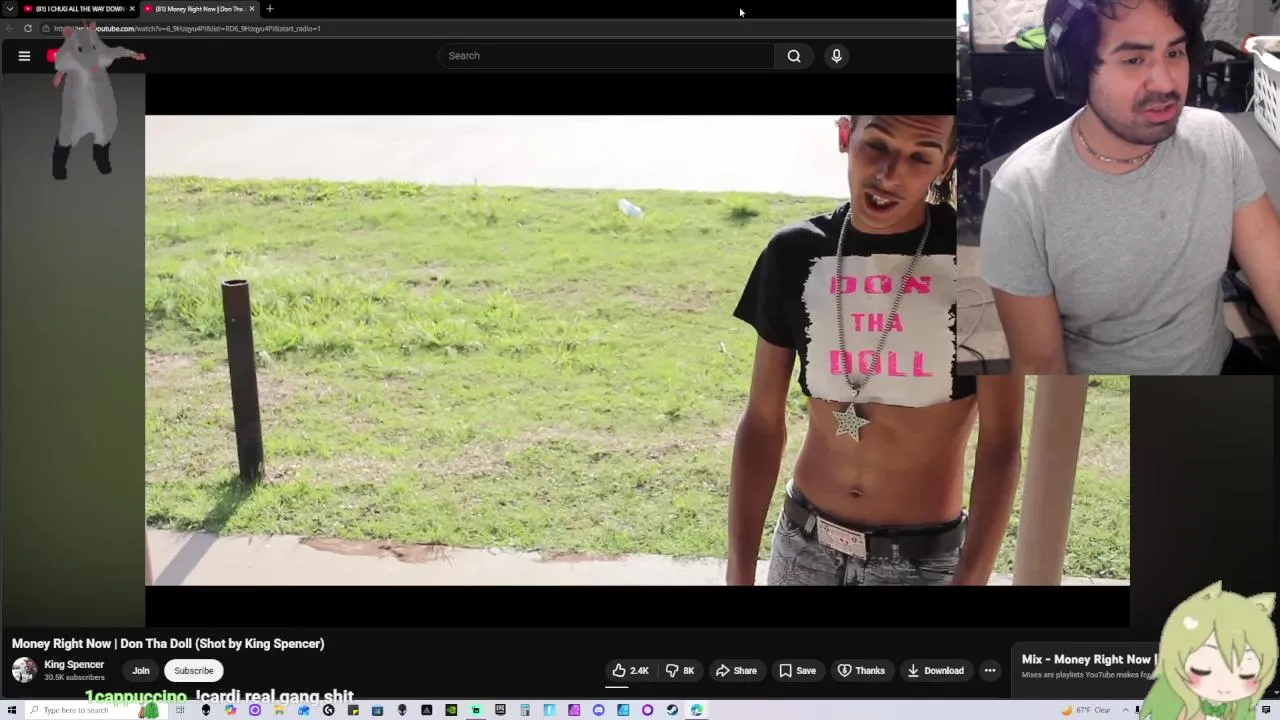Click the video title Money Right Now
This screenshot has width=1280, height=720.
pos(168,644)
